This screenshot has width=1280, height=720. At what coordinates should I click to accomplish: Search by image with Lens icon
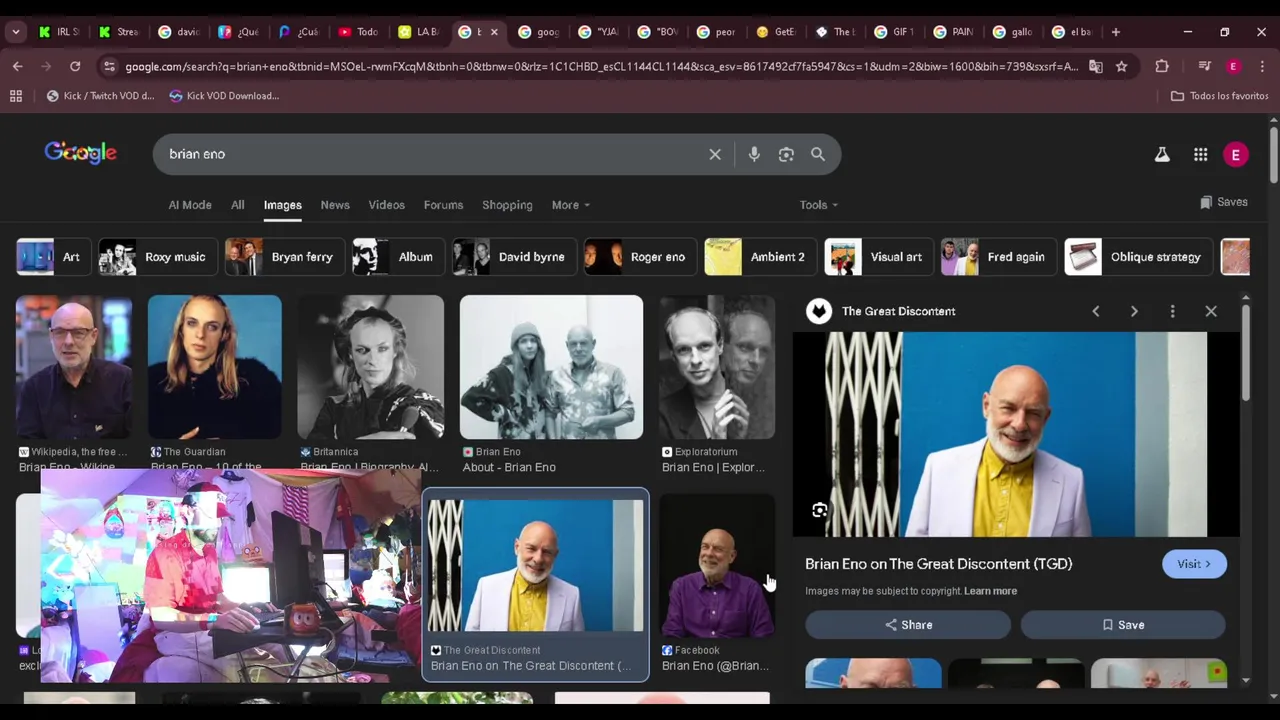click(786, 154)
